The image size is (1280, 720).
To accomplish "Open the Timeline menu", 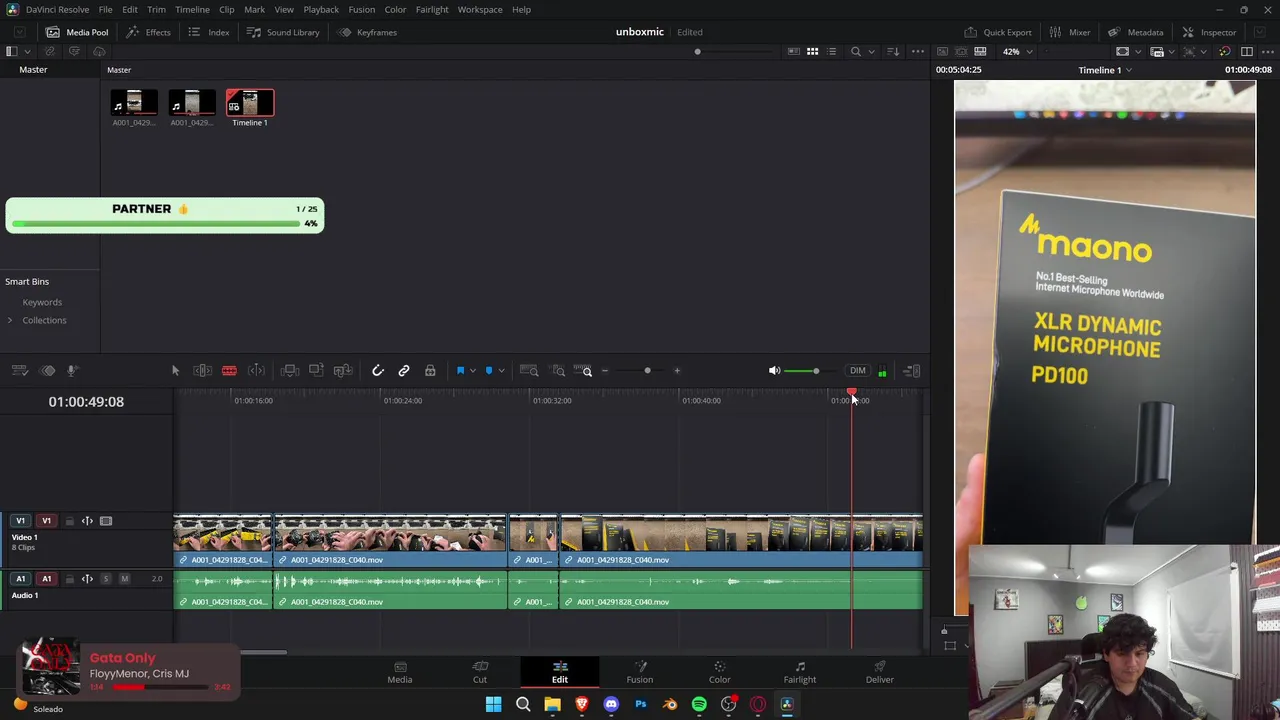I will (x=192, y=9).
